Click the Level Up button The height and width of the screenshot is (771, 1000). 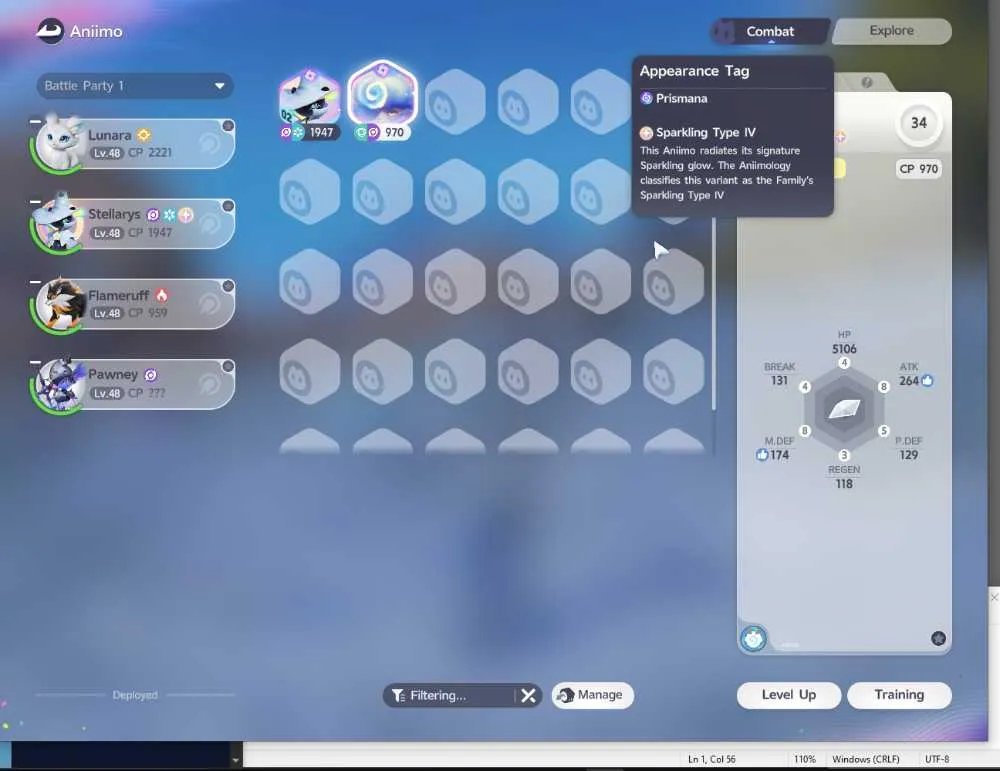789,695
